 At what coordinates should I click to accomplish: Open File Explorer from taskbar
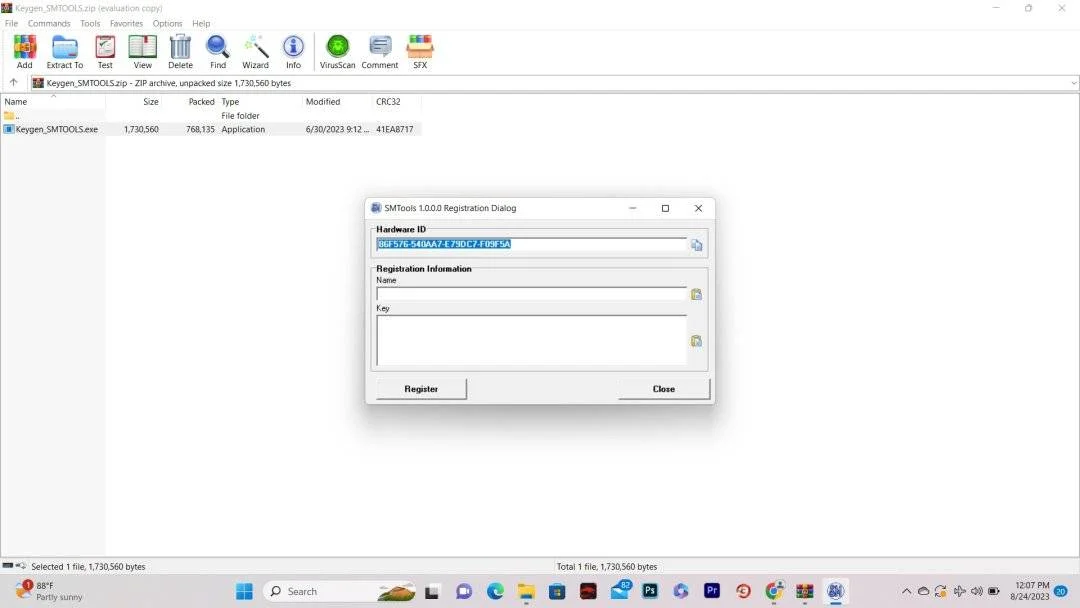tap(526, 591)
